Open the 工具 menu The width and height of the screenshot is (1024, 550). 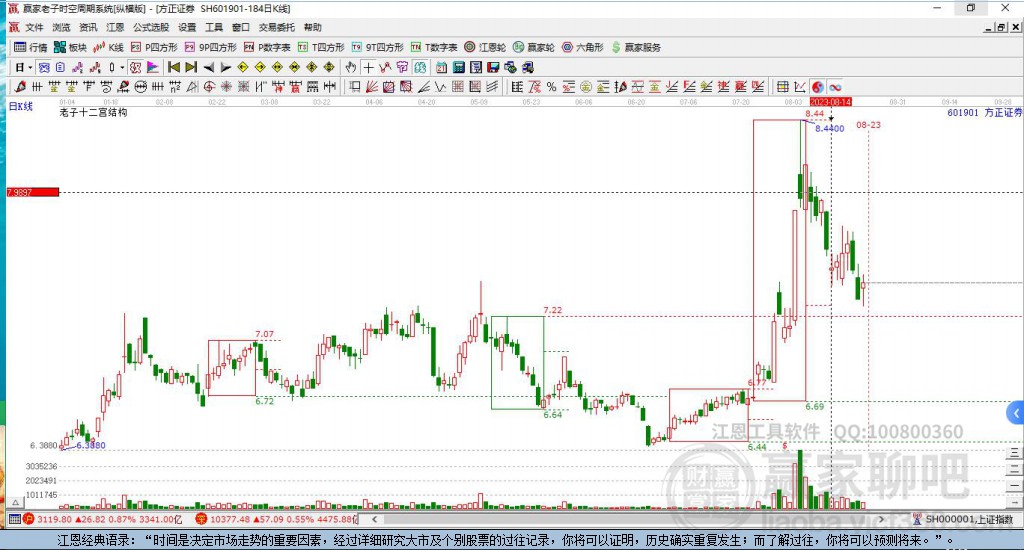click(x=214, y=27)
